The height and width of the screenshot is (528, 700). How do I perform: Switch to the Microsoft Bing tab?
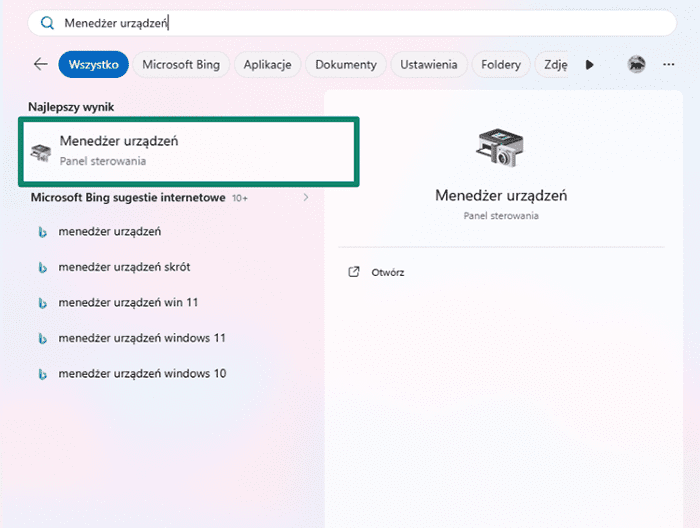pyautogui.click(x=181, y=64)
